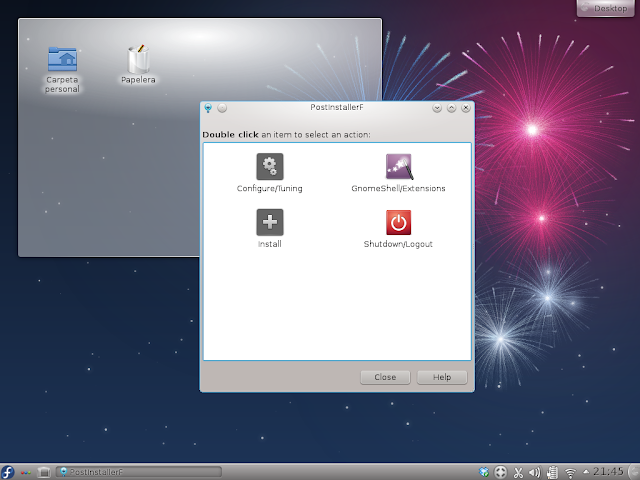Select the GnomeShell/Extensions wand icon
Viewport: 640px width, 480px height.
click(399, 167)
